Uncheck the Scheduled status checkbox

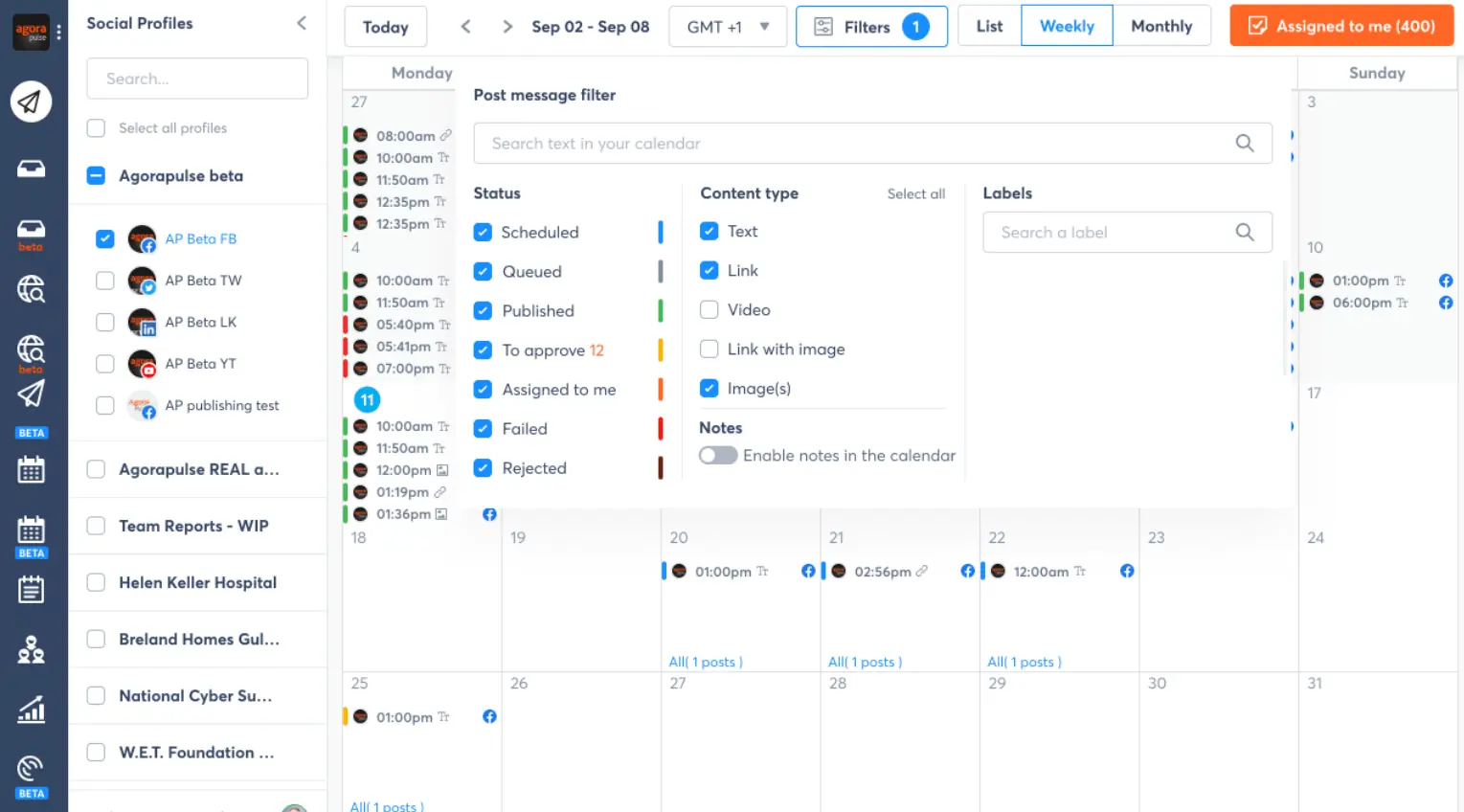483,233
